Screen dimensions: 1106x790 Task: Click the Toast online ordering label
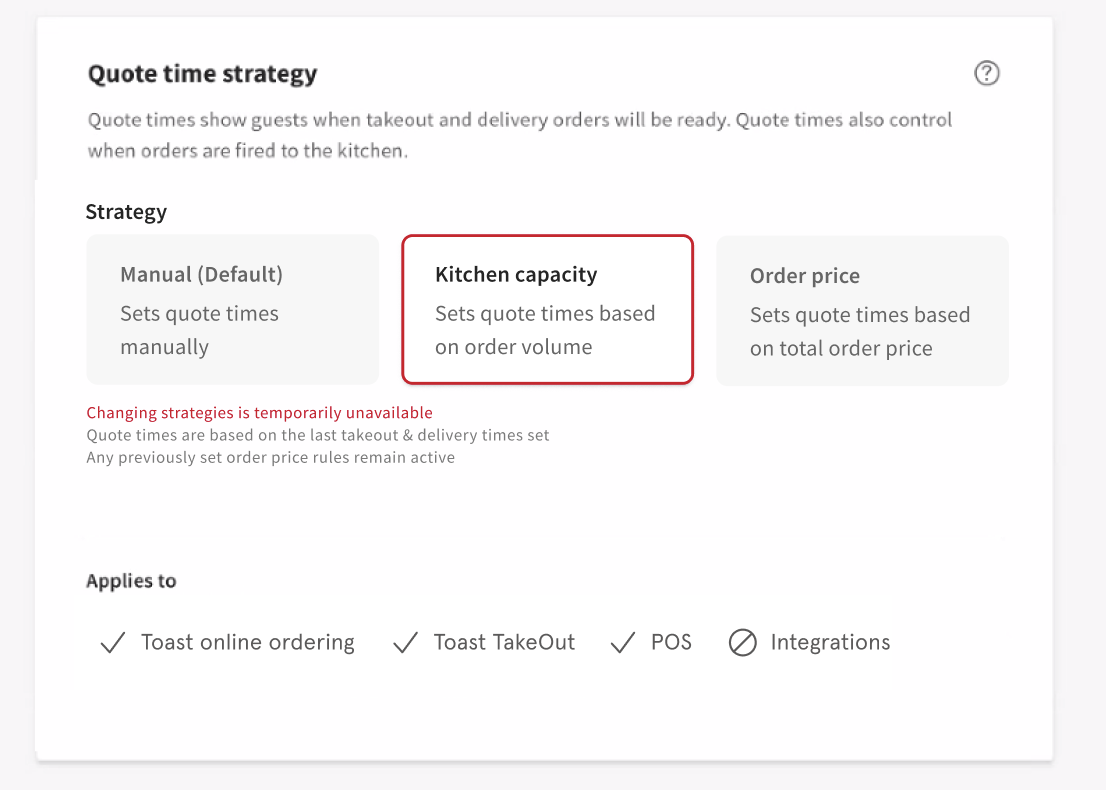click(x=247, y=643)
